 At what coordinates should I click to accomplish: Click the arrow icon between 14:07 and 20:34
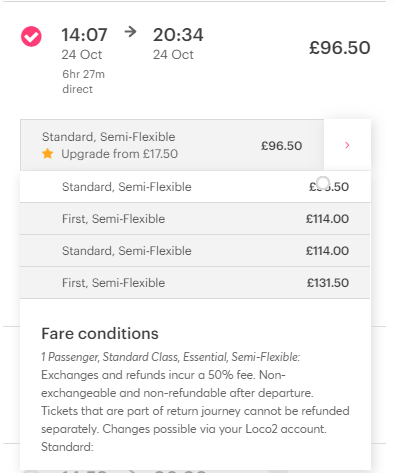pyautogui.click(x=130, y=32)
